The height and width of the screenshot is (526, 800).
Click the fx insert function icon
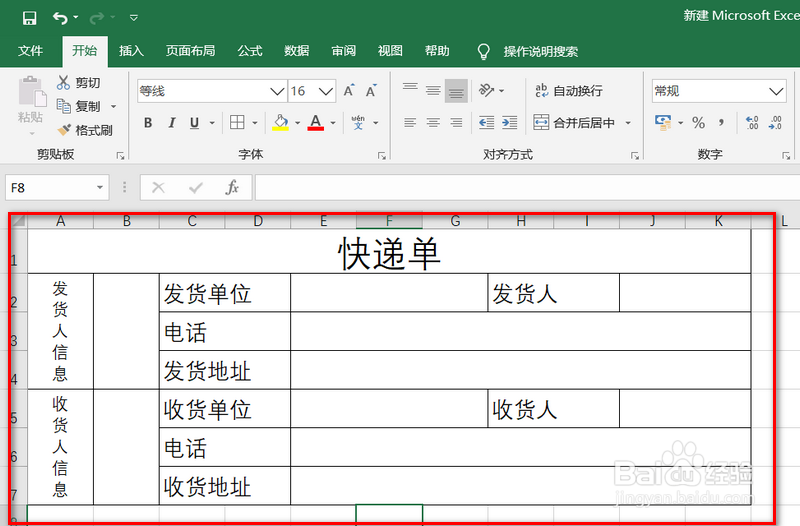point(232,188)
